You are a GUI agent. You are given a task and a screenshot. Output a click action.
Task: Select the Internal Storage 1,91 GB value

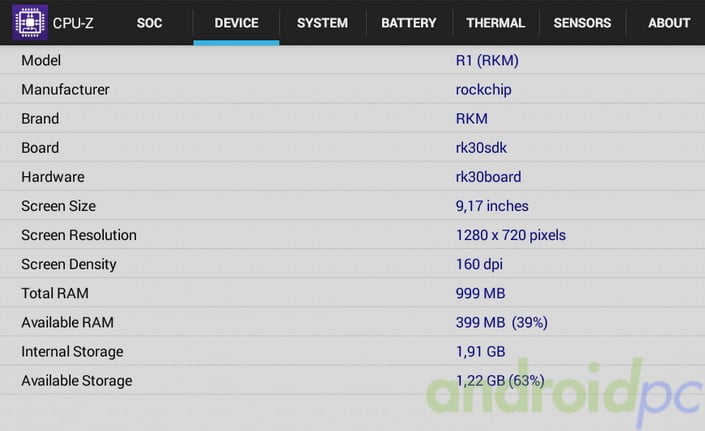coord(479,351)
